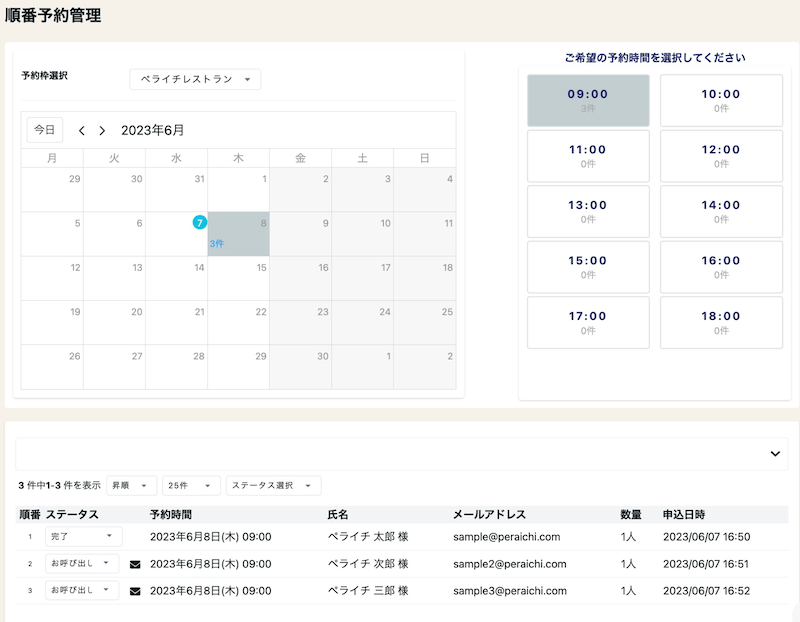Go to next month with right chevron
The image size is (800, 622).
coord(102,131)
